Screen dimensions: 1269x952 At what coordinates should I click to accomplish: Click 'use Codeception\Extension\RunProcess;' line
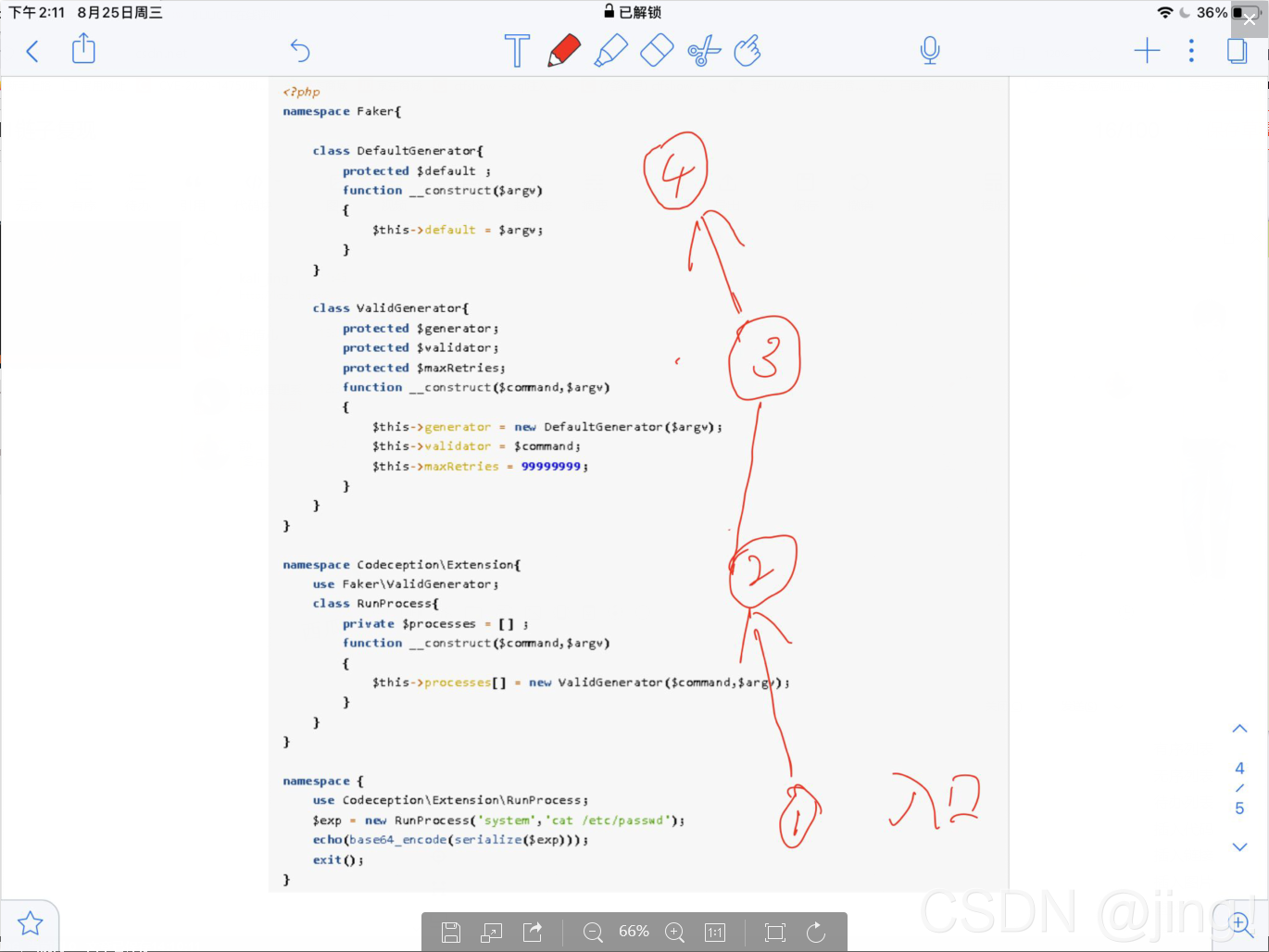coord(450,800)
